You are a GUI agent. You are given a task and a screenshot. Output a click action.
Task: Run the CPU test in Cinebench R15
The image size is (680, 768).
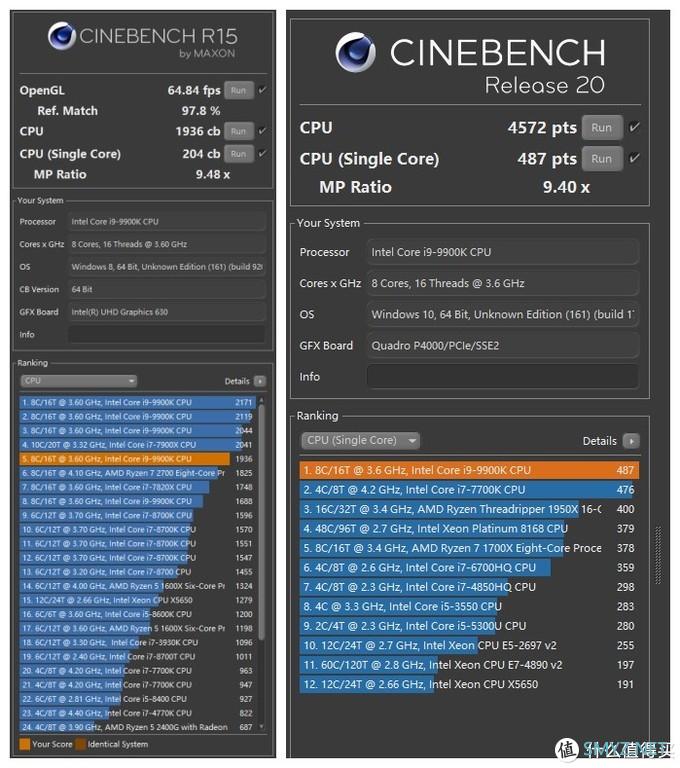tap(239, 131)
